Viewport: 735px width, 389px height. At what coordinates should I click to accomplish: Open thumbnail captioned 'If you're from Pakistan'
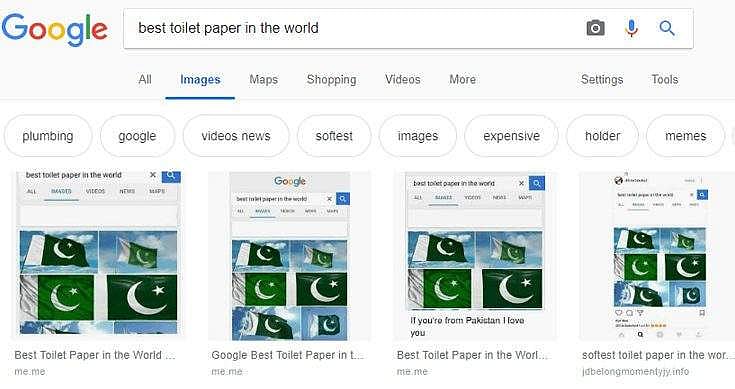click(475, 255)
